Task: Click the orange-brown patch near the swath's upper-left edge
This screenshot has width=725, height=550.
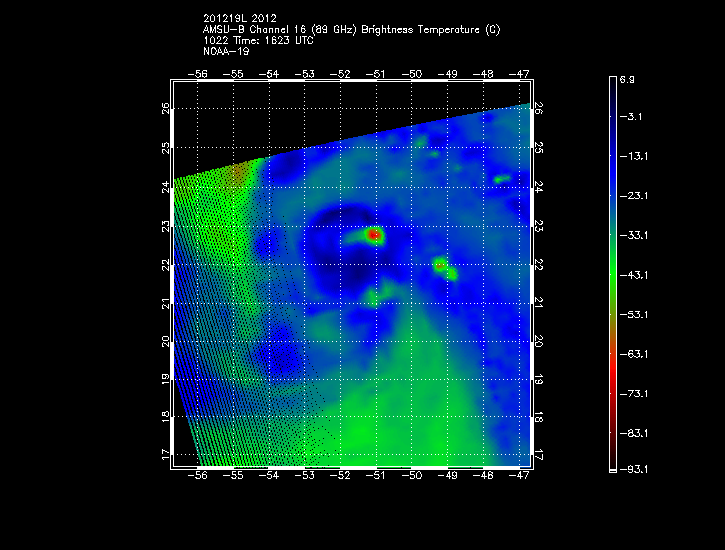Action: pyautogui.click(x=237, y=175)
